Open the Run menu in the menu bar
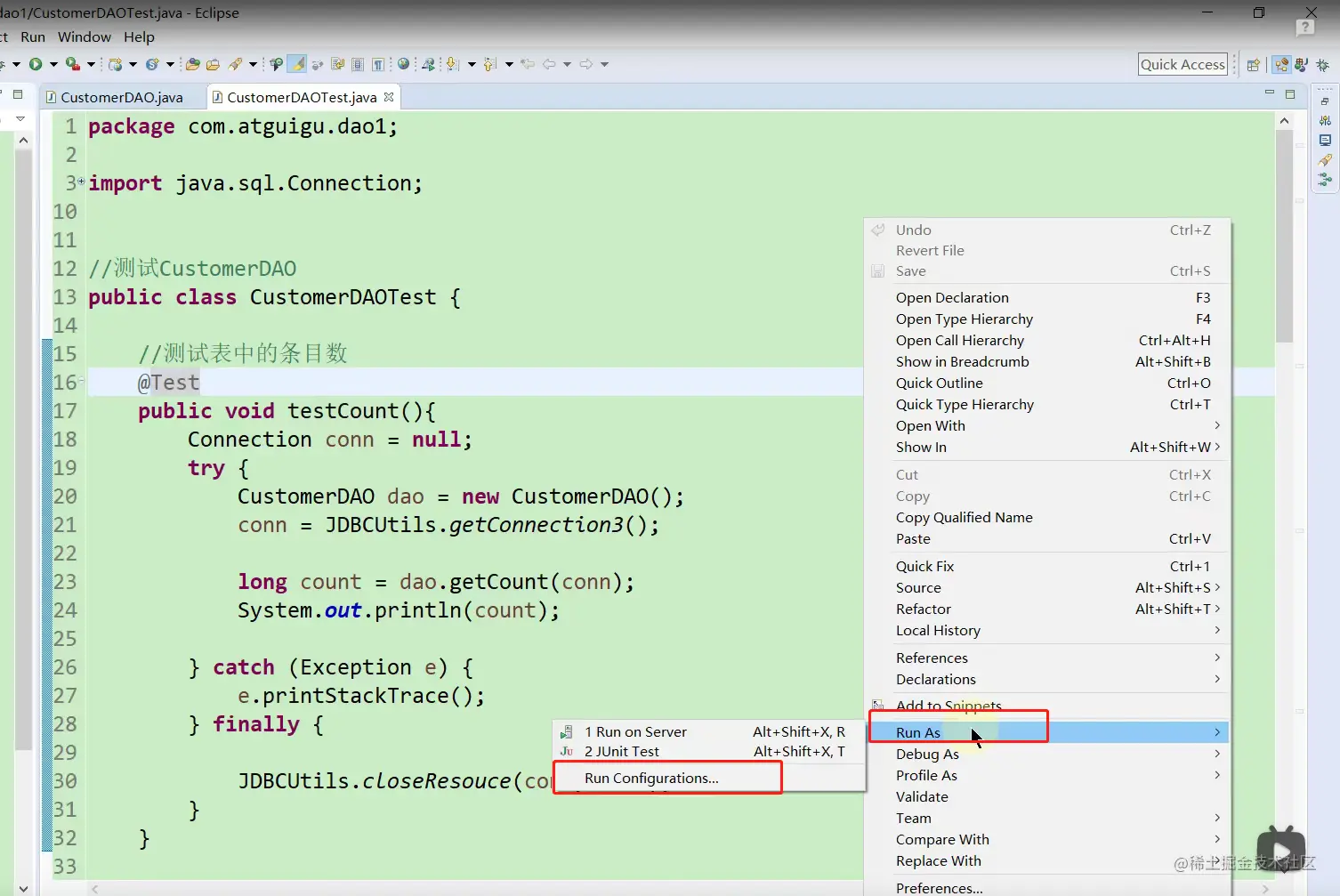 pos(33,36)
